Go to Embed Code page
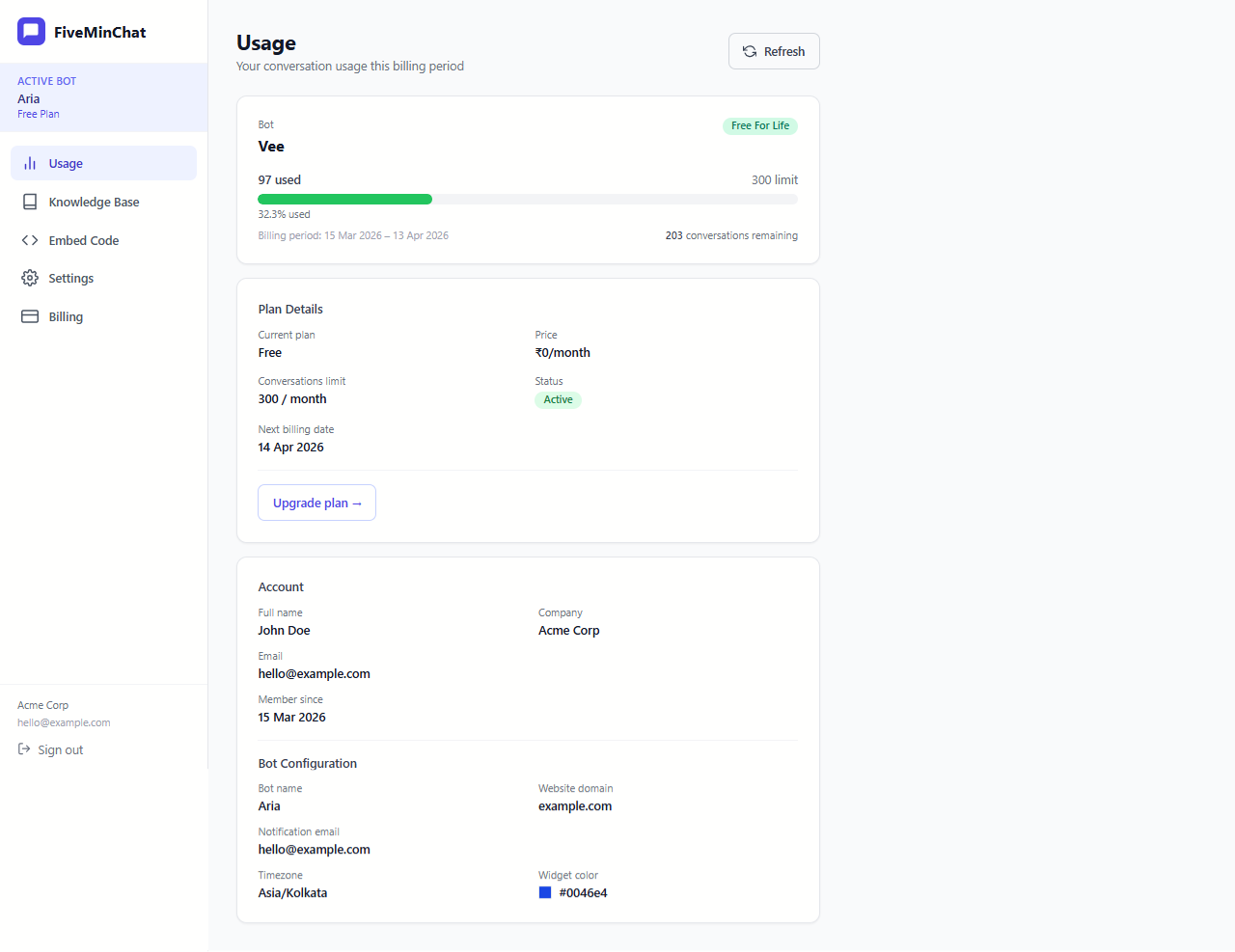1235x952 pixels. pyautogui.click(x=103, y=240)
